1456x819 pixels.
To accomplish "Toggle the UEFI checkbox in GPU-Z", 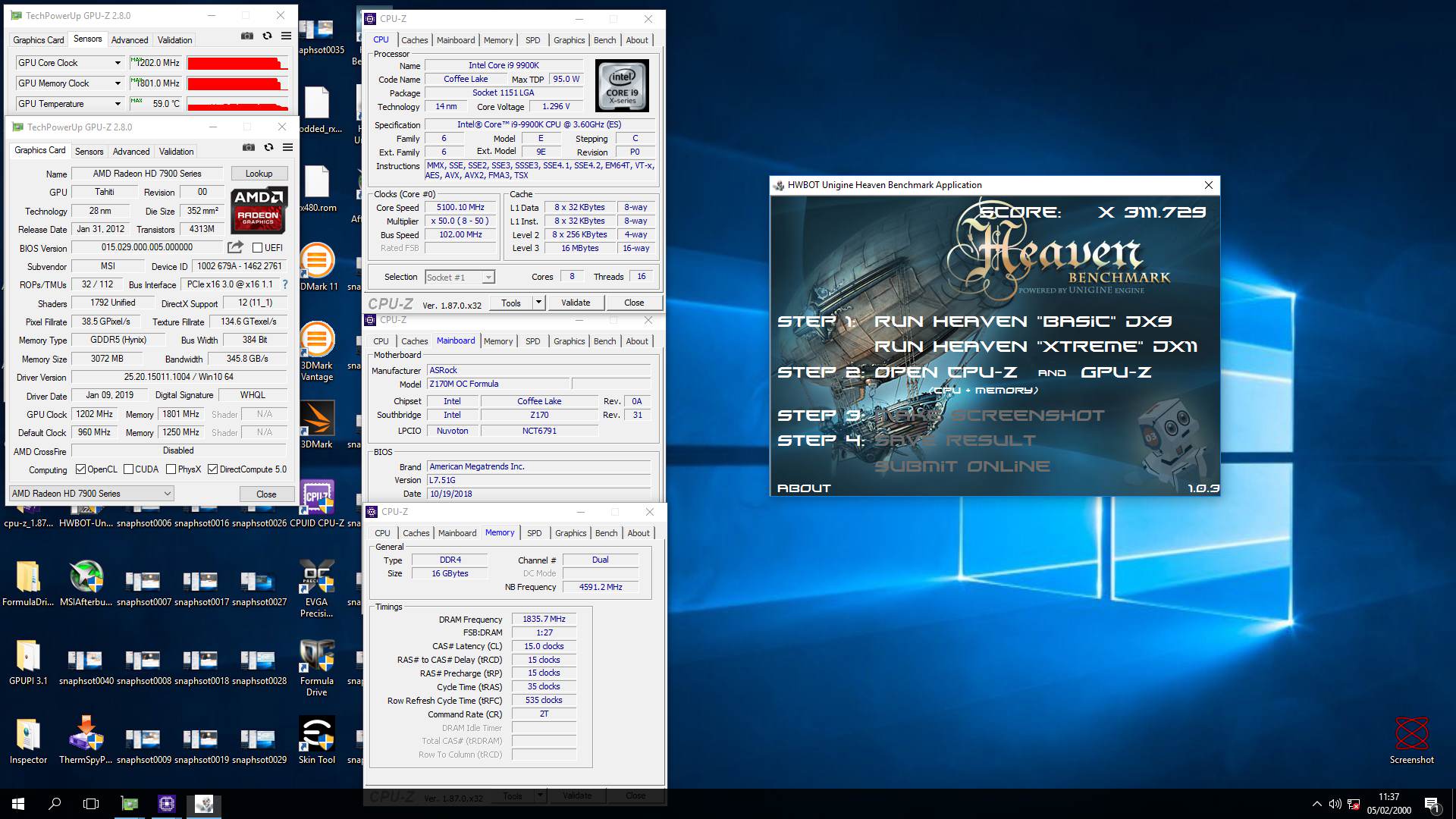I will [x=257, y=247].
